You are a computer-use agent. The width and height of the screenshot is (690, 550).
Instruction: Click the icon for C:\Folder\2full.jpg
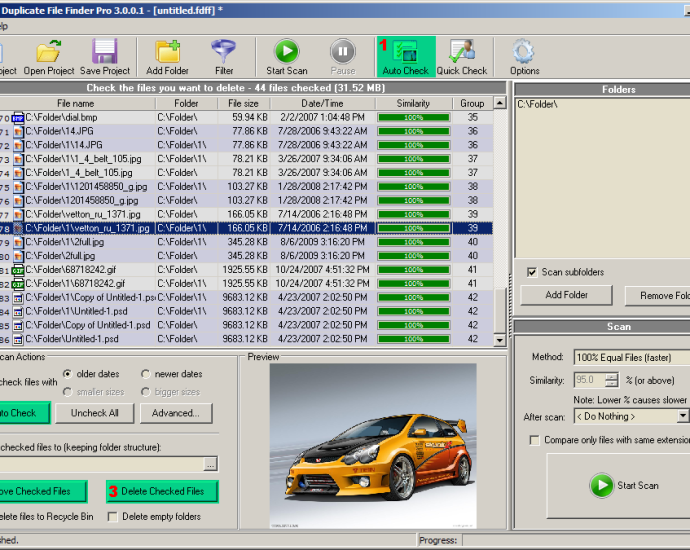coord(18,256)
